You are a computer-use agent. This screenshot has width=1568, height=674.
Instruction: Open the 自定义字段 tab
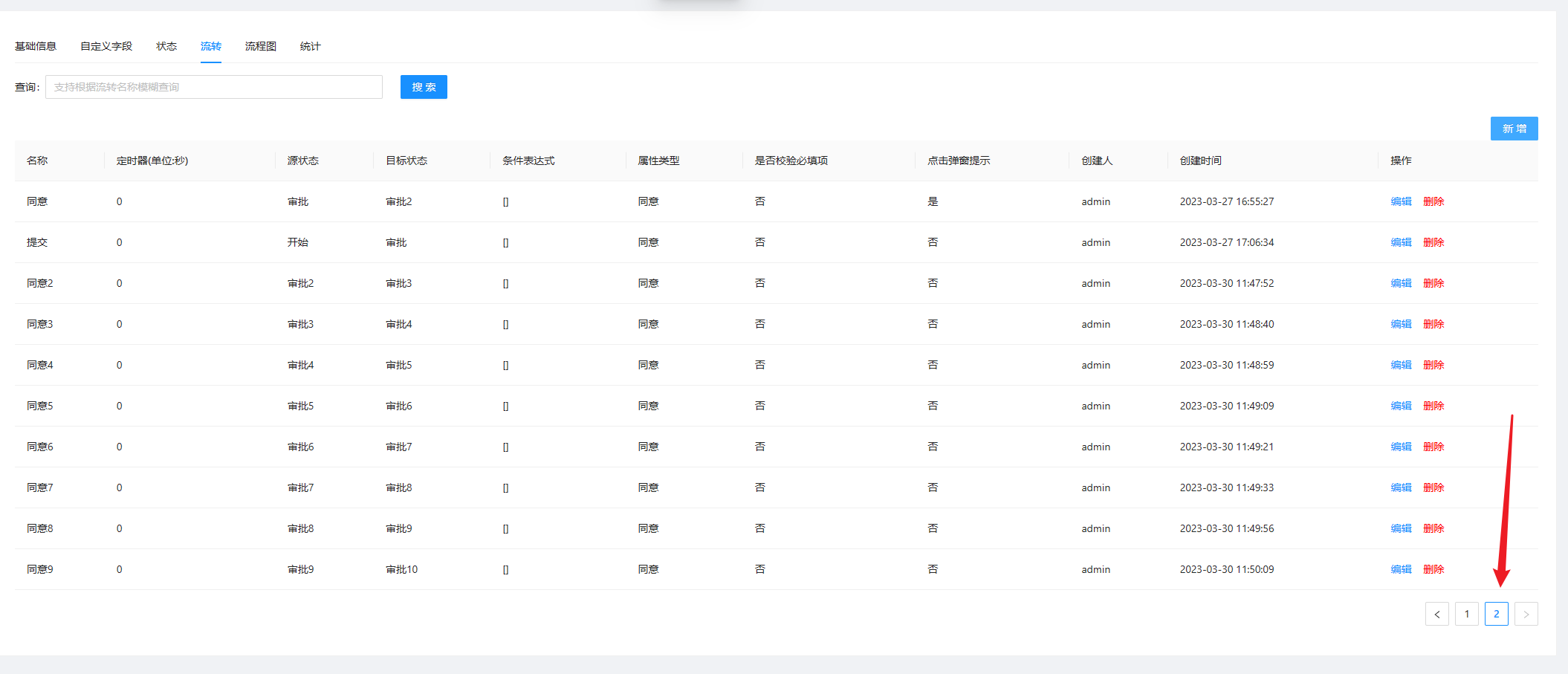(x=106, y=46)
